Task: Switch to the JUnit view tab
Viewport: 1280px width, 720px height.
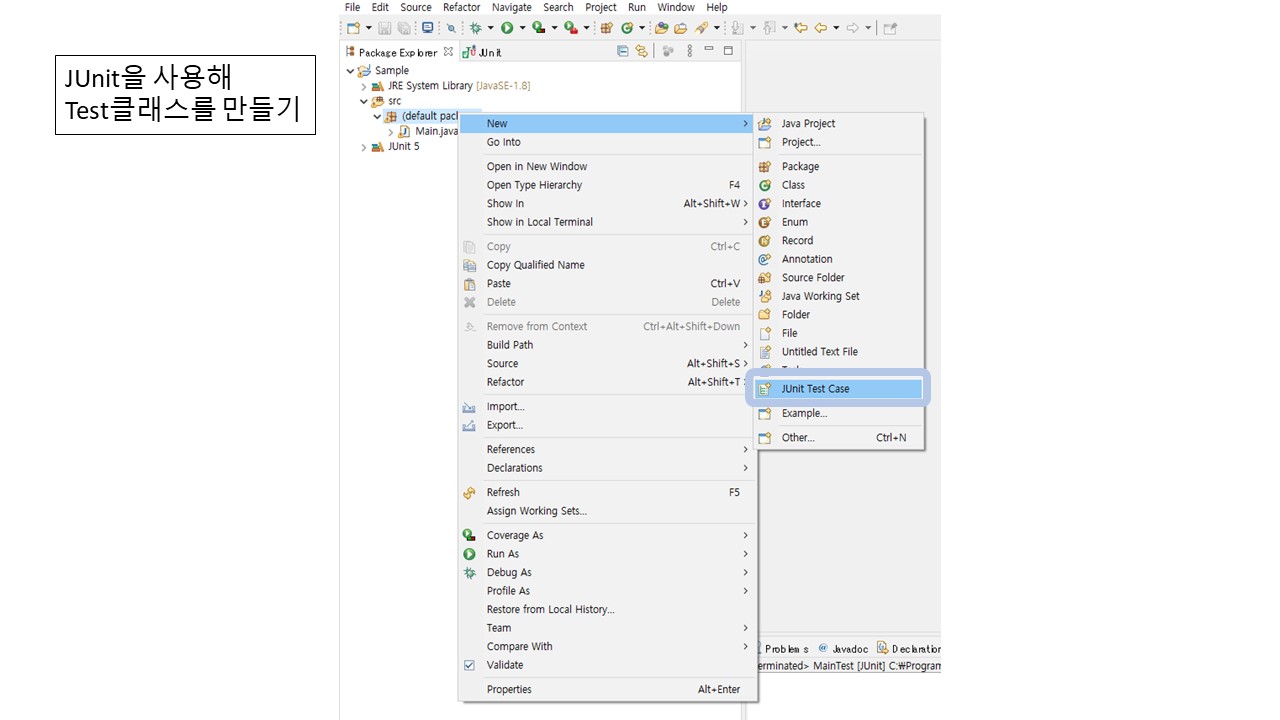Action: [x=482, y=52]
